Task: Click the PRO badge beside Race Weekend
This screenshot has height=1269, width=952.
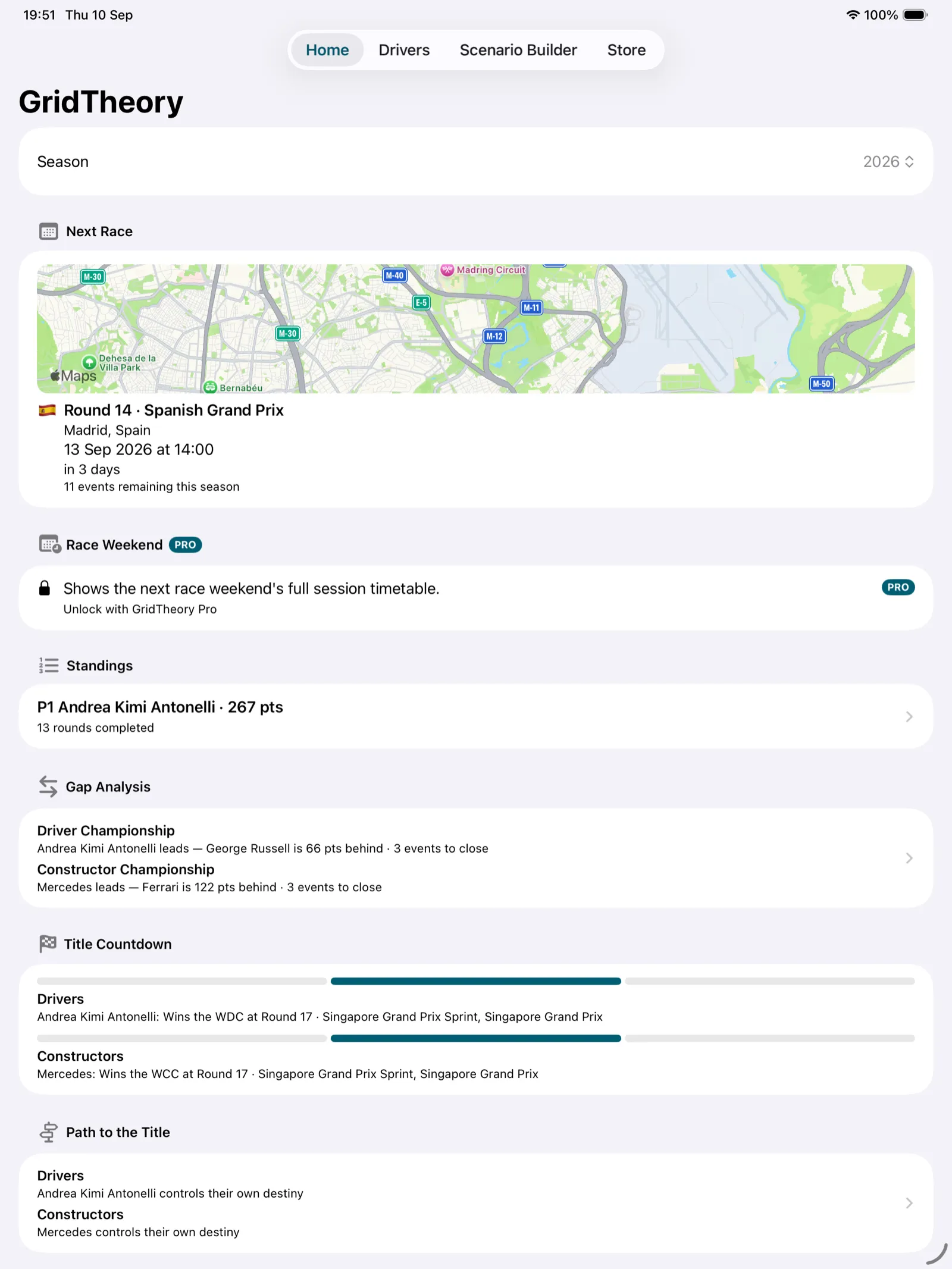Action: pyautogui.click(x=185, y=545)
